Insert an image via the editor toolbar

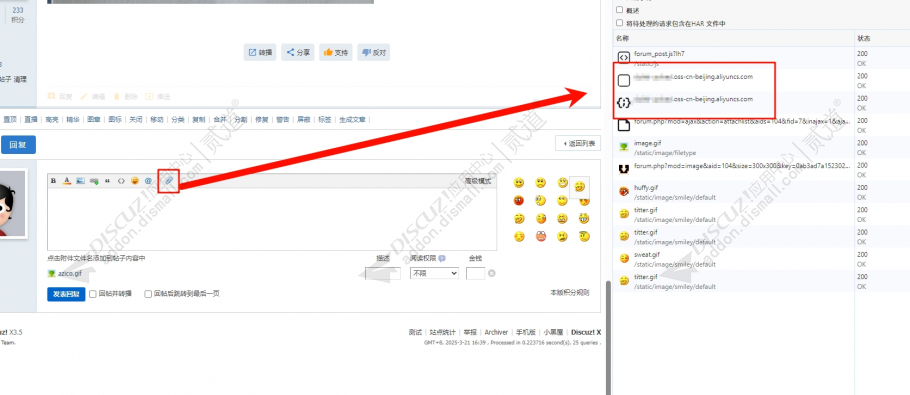pyautogui.click(x=80, y=181)
